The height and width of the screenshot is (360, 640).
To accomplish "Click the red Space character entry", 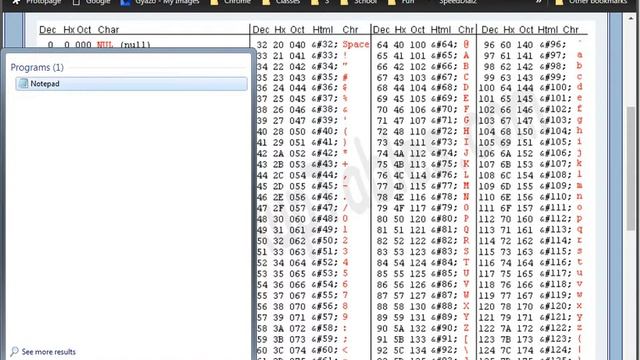I will point(356,44).
